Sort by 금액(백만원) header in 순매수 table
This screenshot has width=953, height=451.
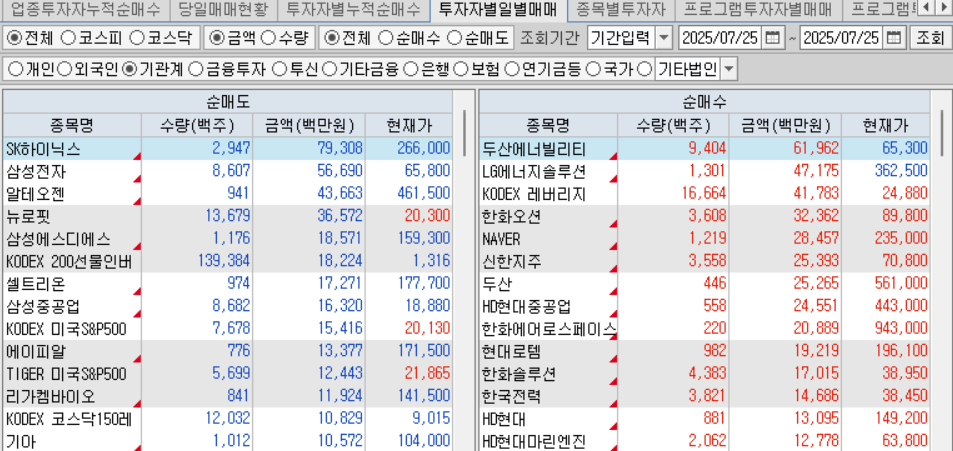(785, 125)
